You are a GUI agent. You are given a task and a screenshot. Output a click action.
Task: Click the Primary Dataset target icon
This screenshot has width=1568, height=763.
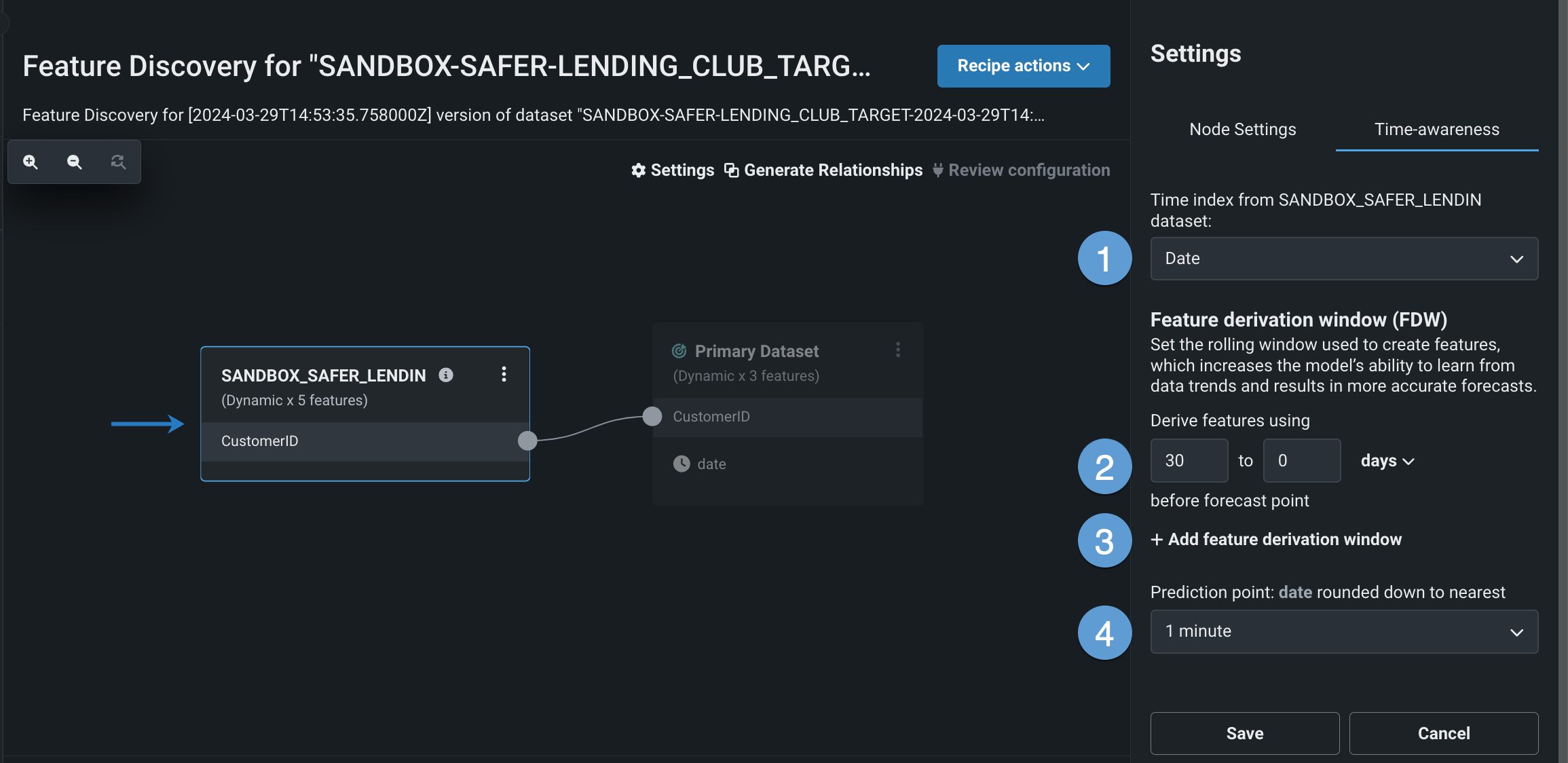point(679,351)
